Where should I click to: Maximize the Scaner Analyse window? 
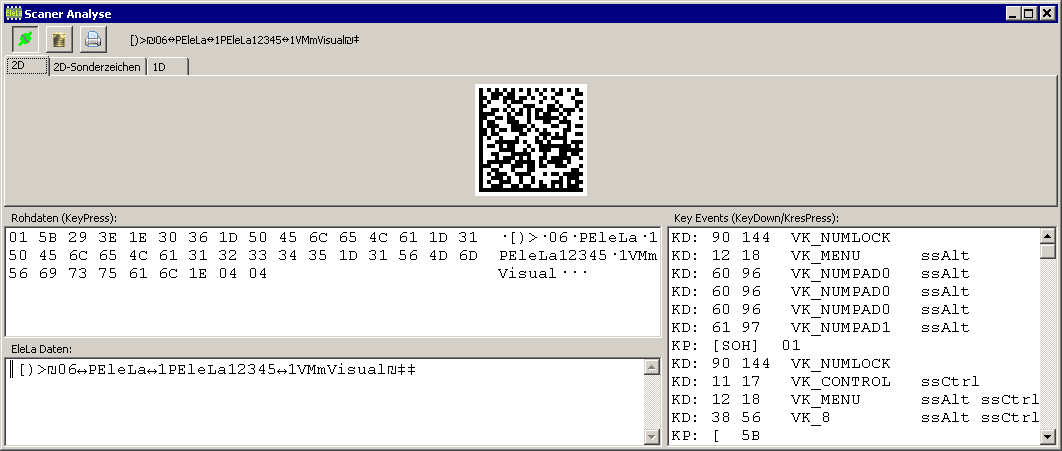1031,14
